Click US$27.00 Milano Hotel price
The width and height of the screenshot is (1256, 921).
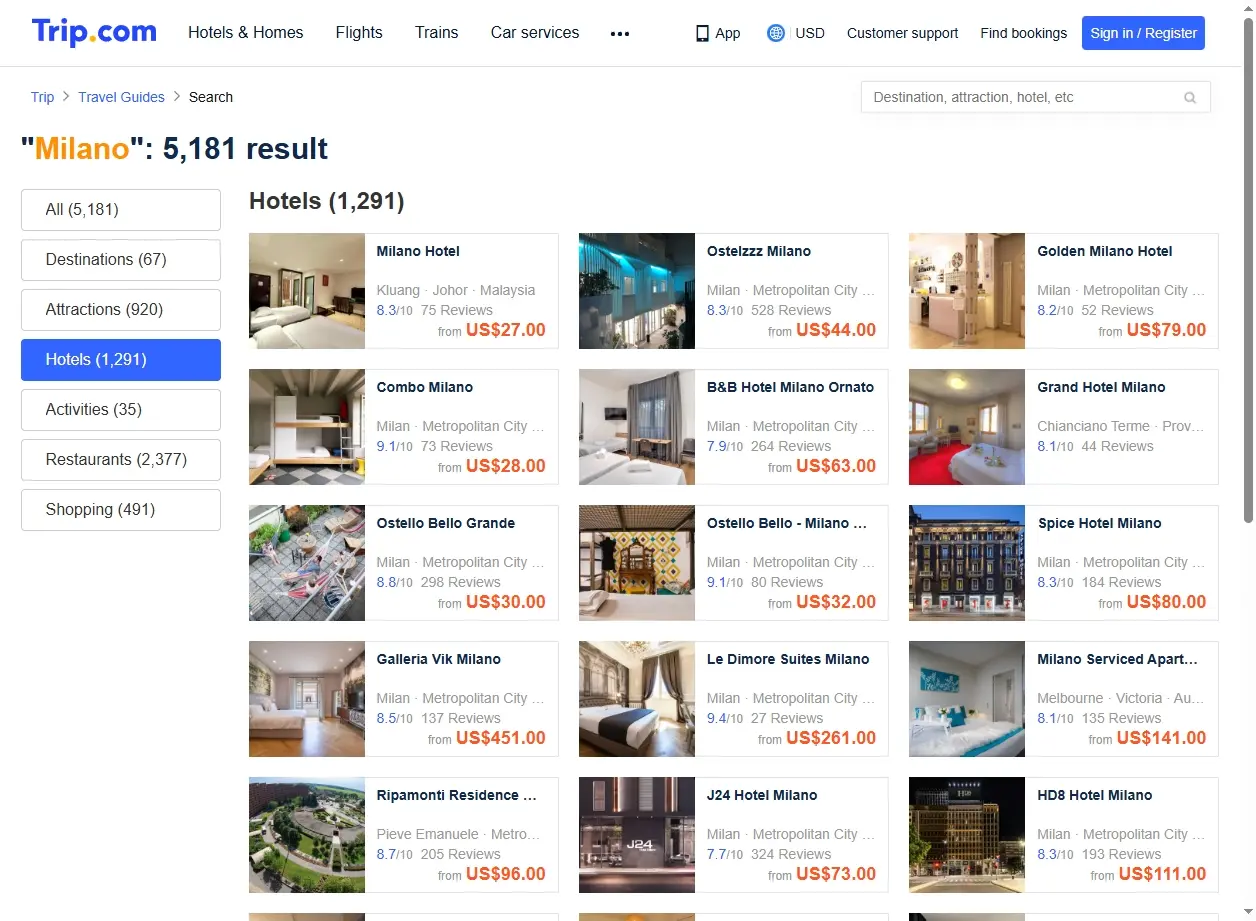[506, 330]
